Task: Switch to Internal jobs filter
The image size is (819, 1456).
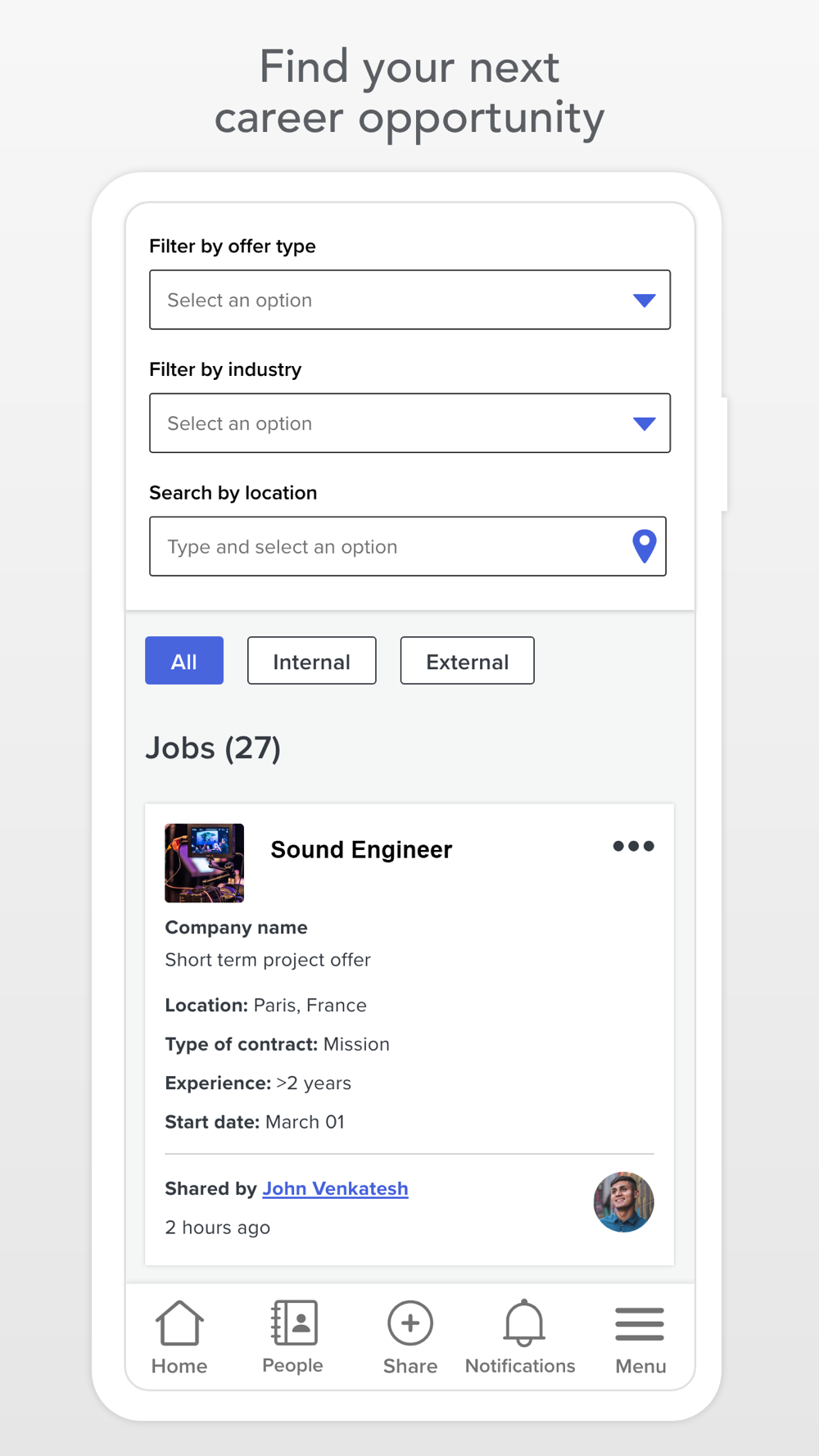Action: [311, 661]
